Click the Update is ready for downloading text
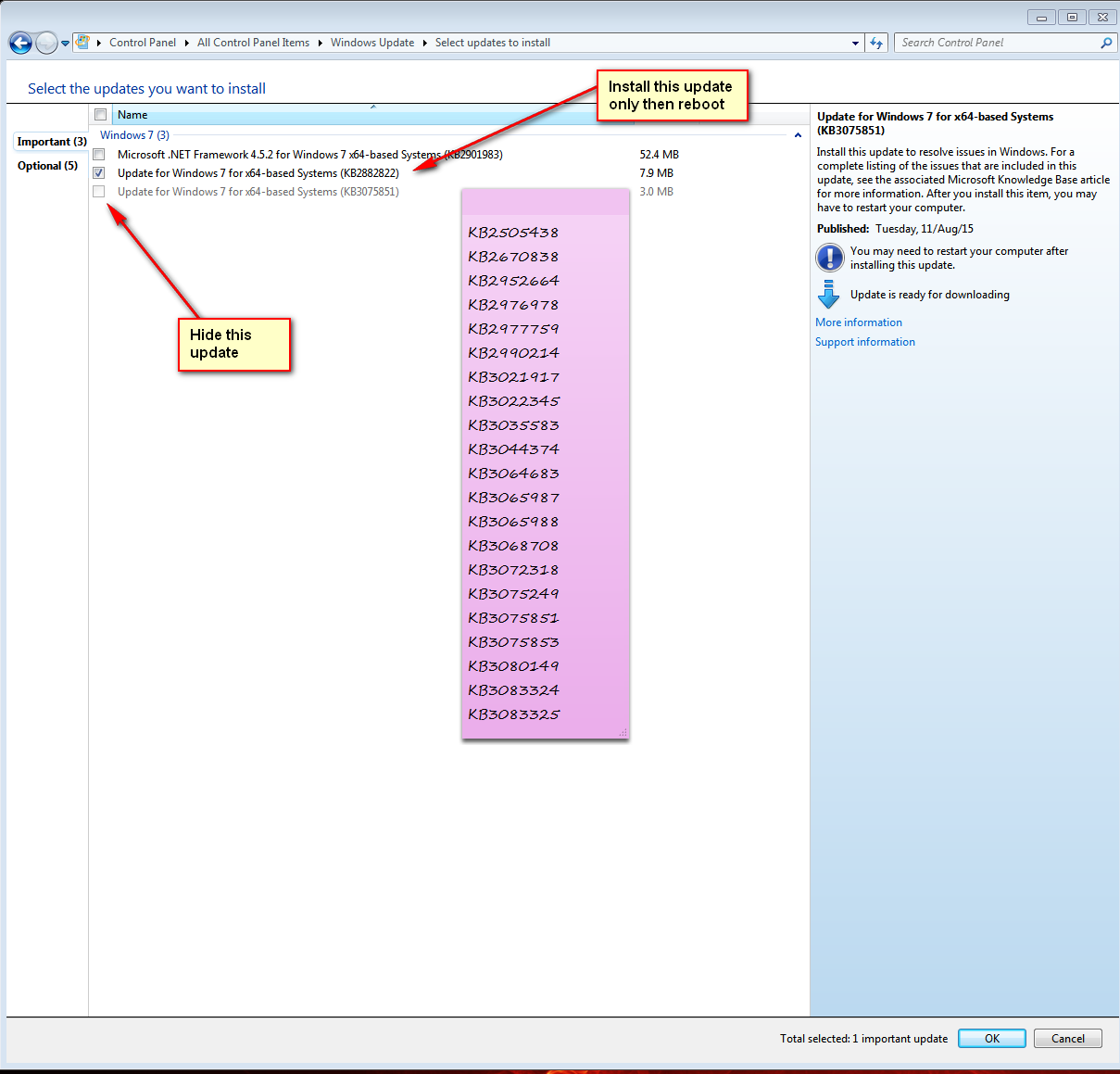The height and width of the screenshot is (1074, 1120). [930, 295]
